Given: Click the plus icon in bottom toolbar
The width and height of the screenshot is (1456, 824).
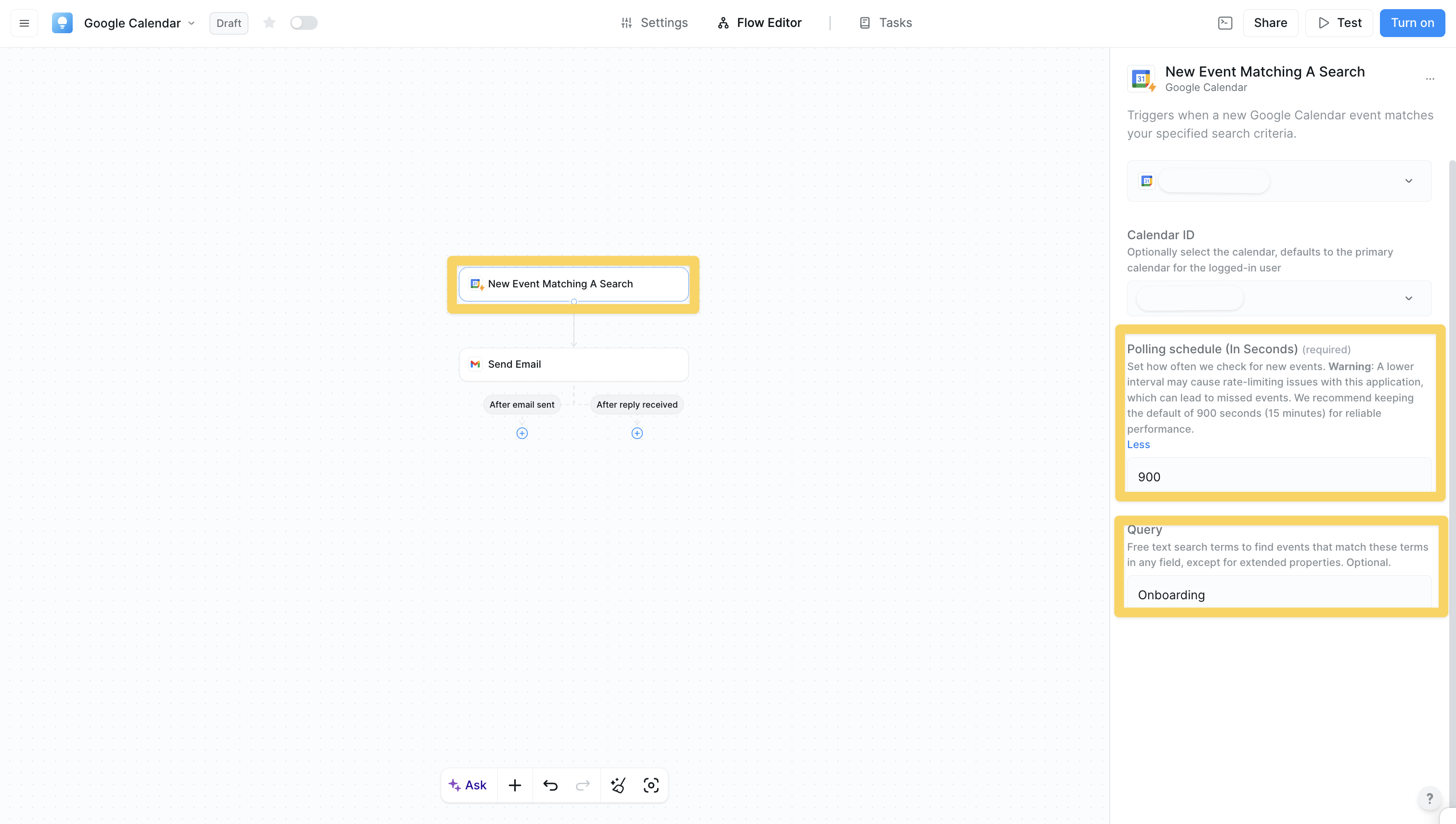Looking at the screenshot, I should (x=515, y=785).
